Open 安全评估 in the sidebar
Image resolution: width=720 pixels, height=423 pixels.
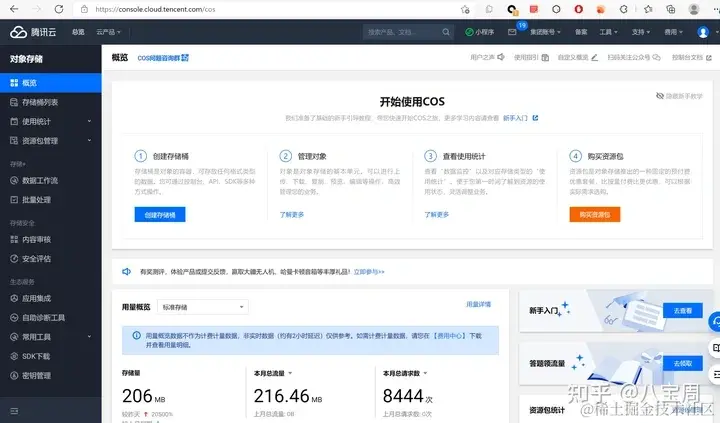(51, 259)
